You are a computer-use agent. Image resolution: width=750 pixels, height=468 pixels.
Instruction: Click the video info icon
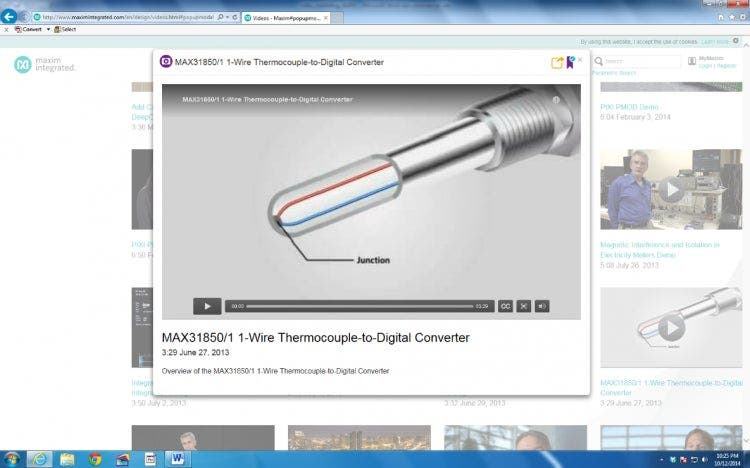[556, 100]
